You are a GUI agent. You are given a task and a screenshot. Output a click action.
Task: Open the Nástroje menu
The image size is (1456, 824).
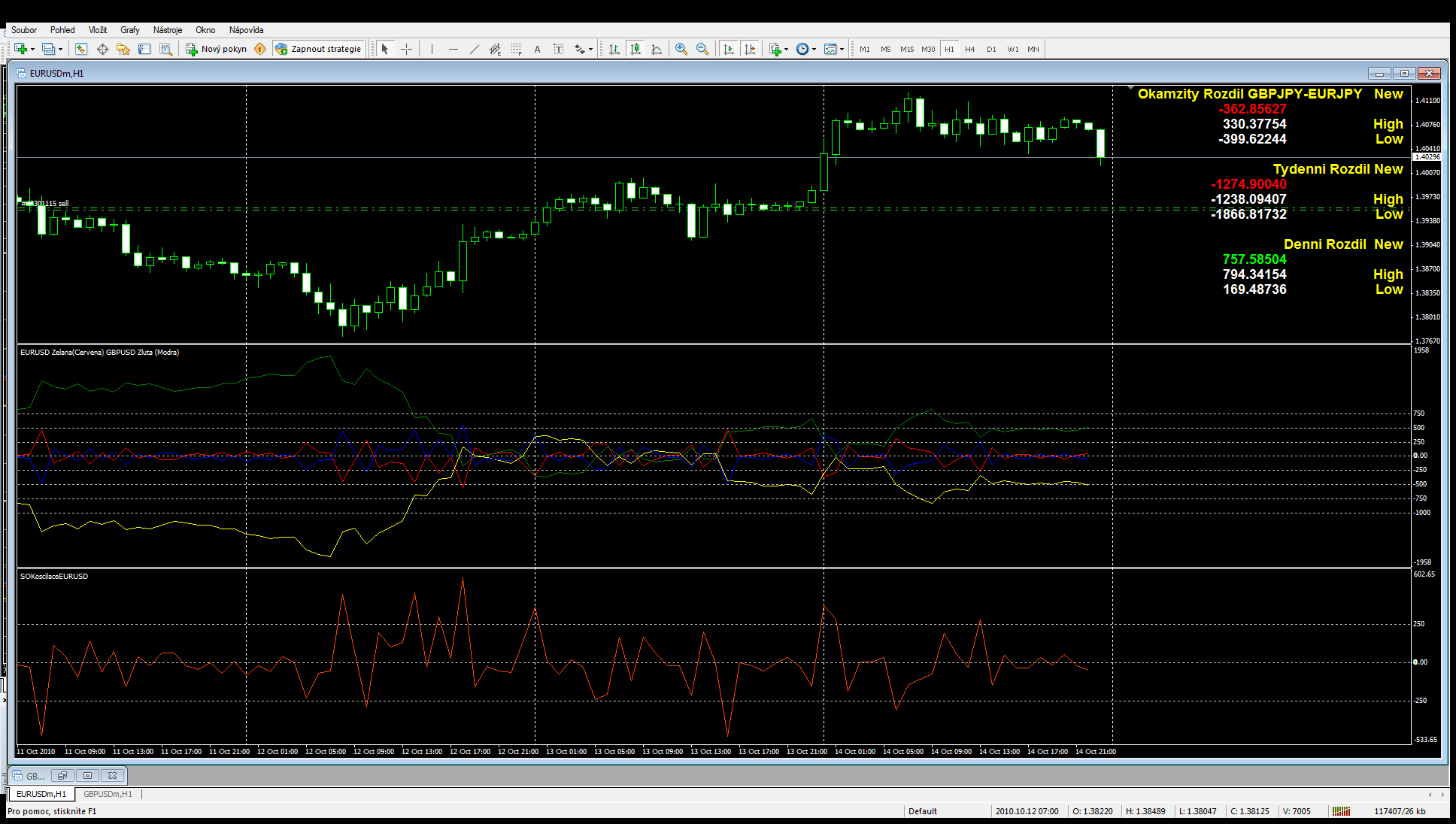(167, 30)
